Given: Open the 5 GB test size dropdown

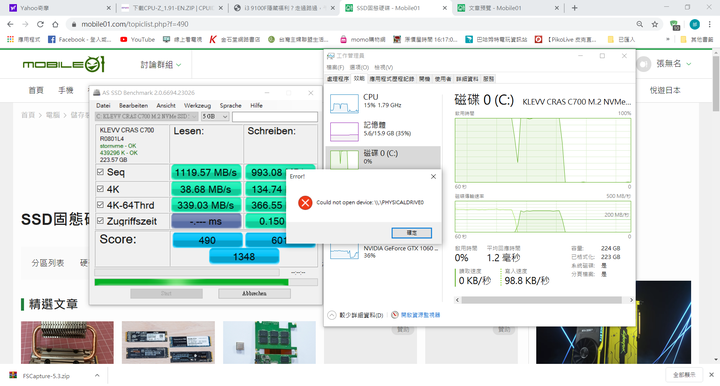Looking at the screenshot, I should (x=215, y=117).
